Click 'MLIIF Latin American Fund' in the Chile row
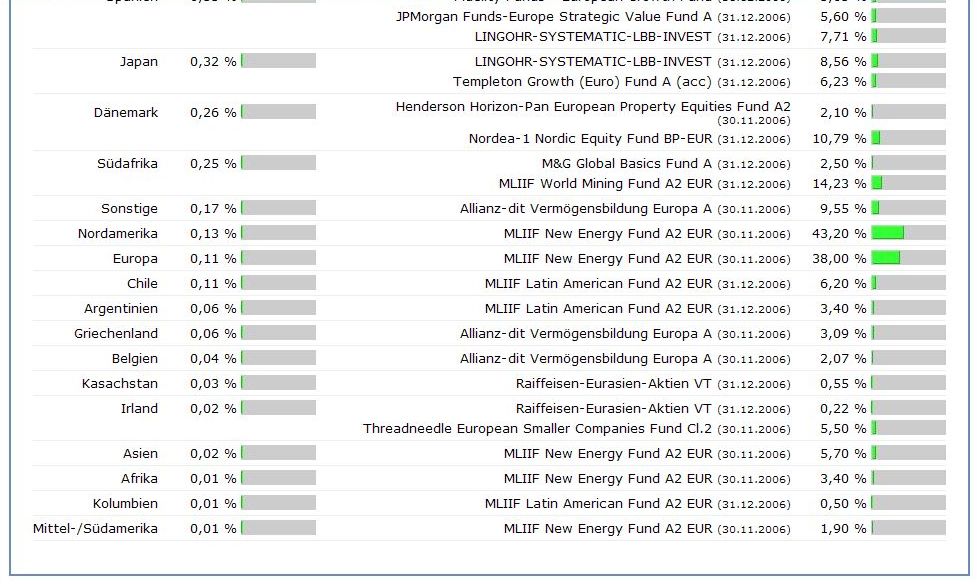The image size is (977, 584). [x=598, y=284]
